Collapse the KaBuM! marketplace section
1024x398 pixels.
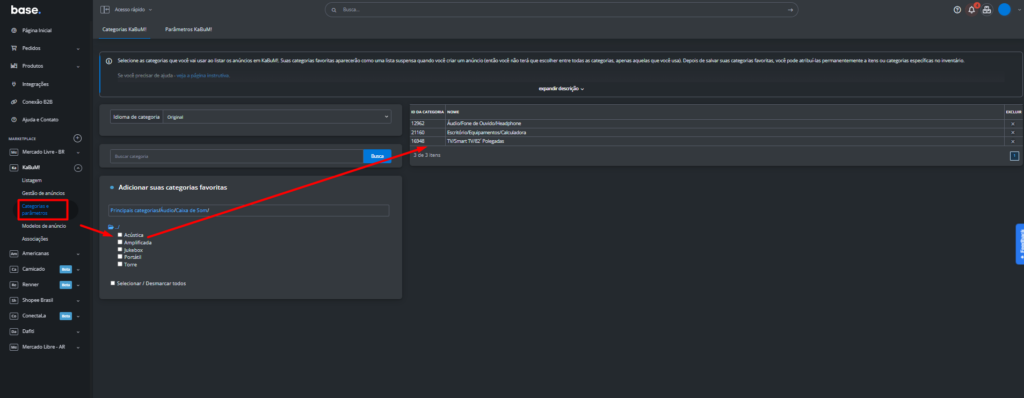(78, 168)
